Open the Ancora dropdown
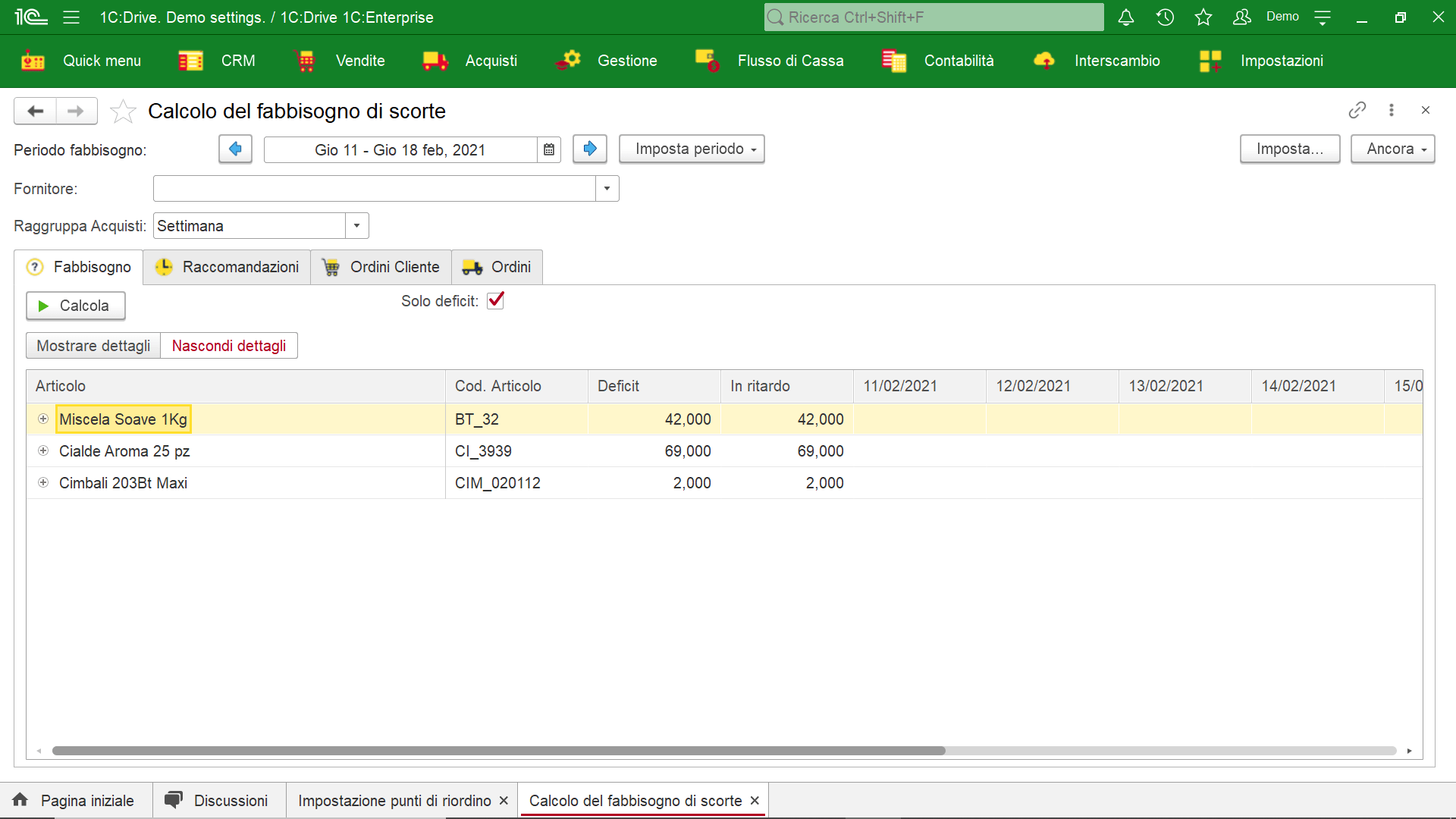The height and width of the screenshot is (819, 1456). click(x=1392, y=149)
